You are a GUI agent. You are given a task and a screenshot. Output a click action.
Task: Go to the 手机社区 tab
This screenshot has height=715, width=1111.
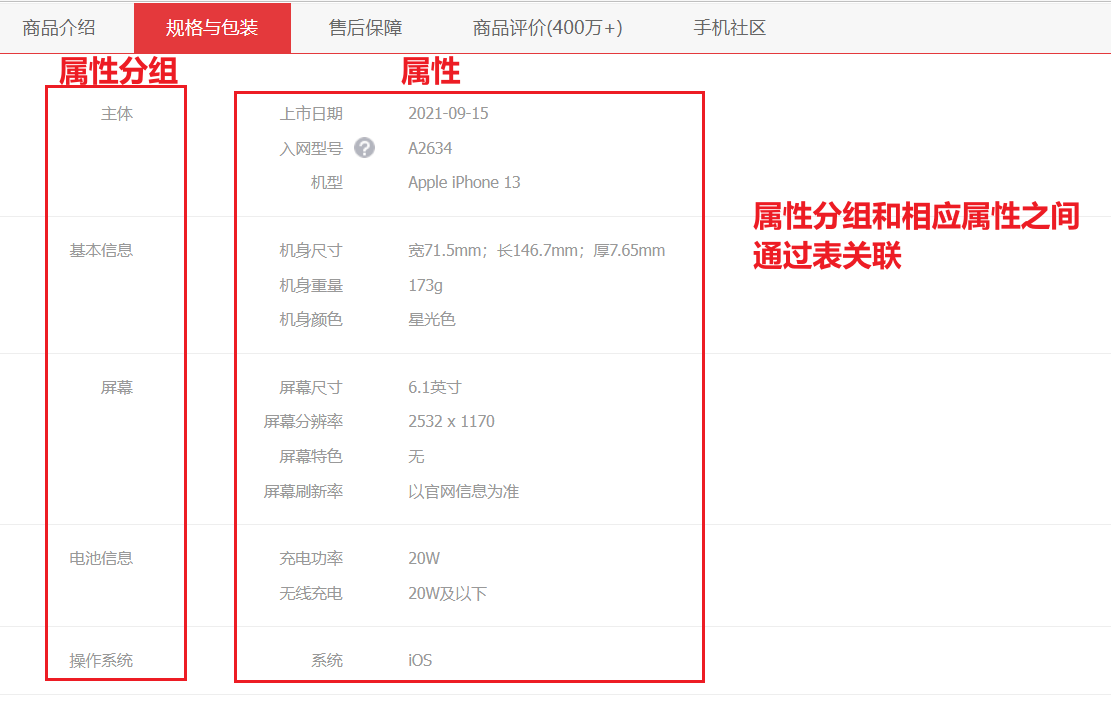pos(729,28)
